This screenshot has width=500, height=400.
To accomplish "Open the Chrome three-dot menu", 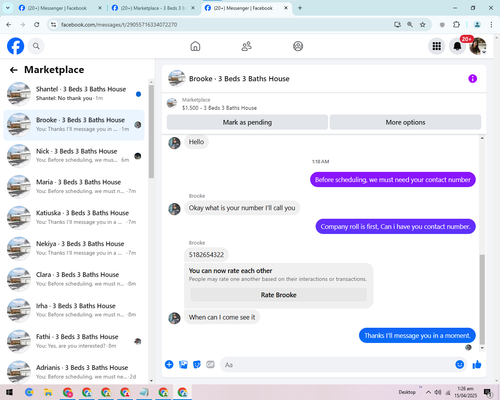I will [491, 25].
